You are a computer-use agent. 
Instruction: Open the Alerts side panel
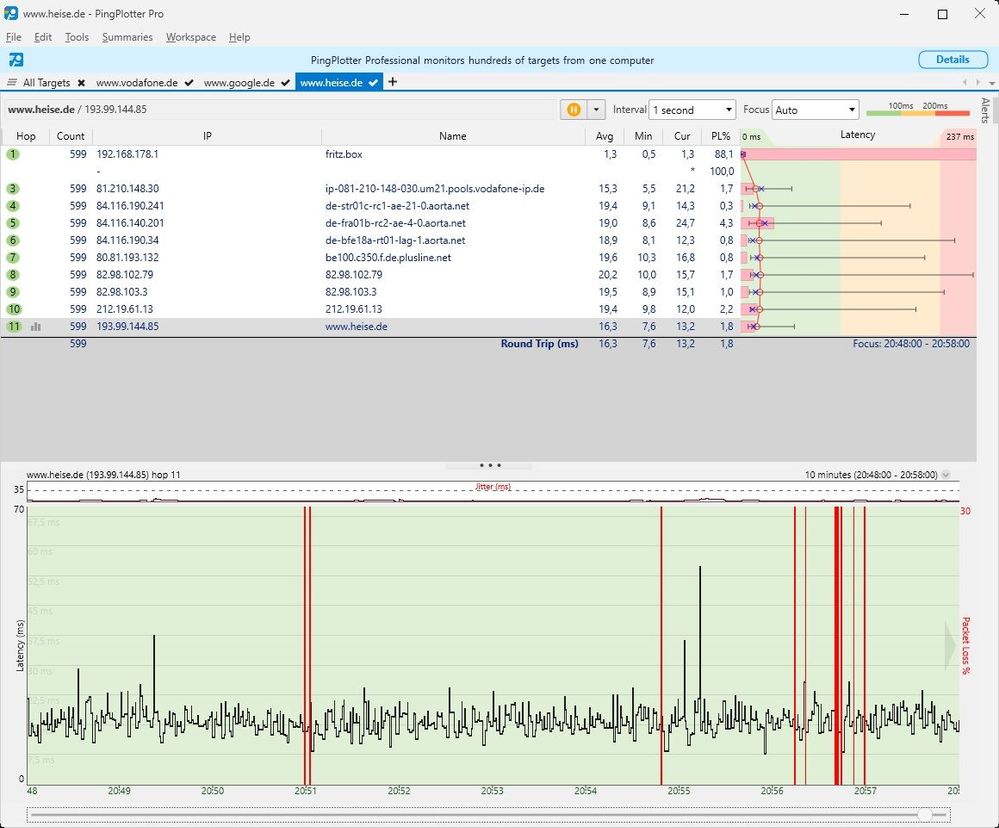[x=986, y=110]
